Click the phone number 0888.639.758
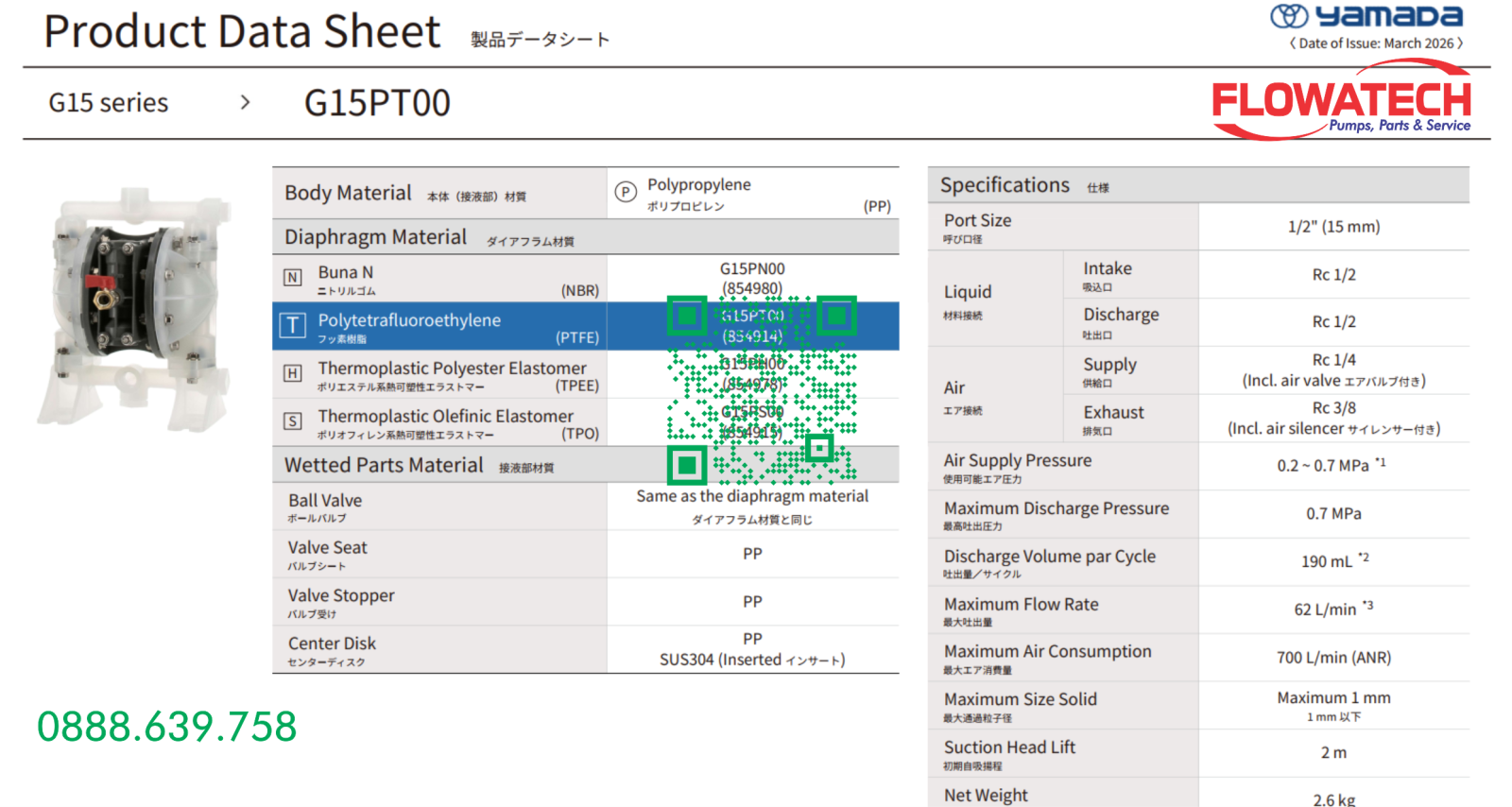 [x=167, y=727]
